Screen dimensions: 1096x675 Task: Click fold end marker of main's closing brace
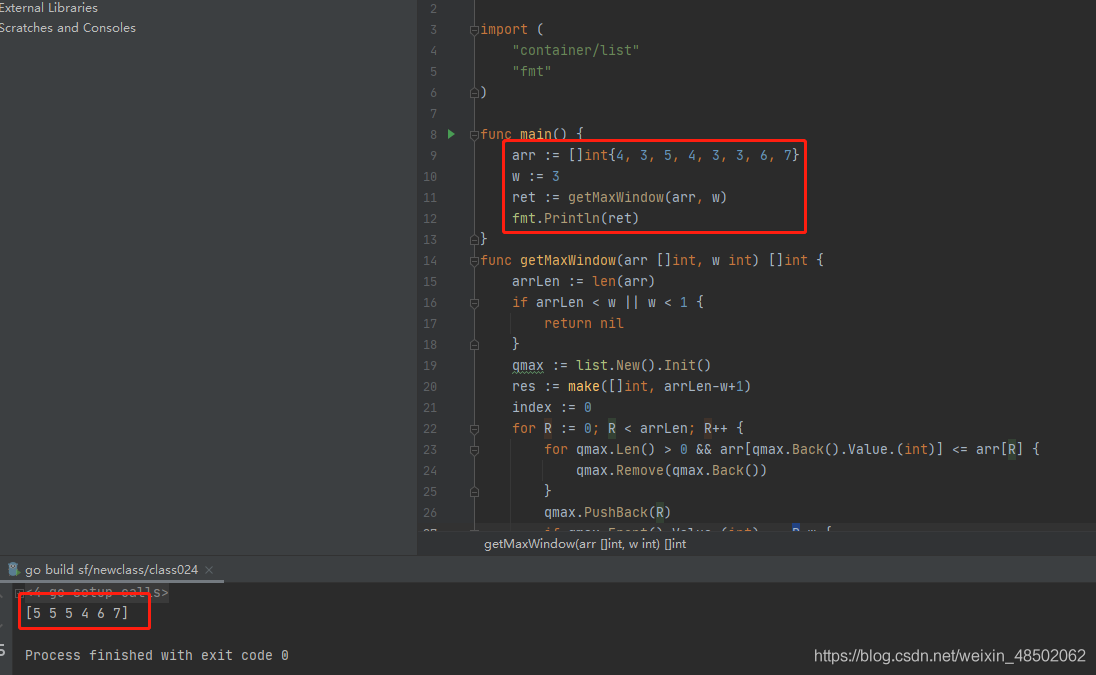pos(474,240)
